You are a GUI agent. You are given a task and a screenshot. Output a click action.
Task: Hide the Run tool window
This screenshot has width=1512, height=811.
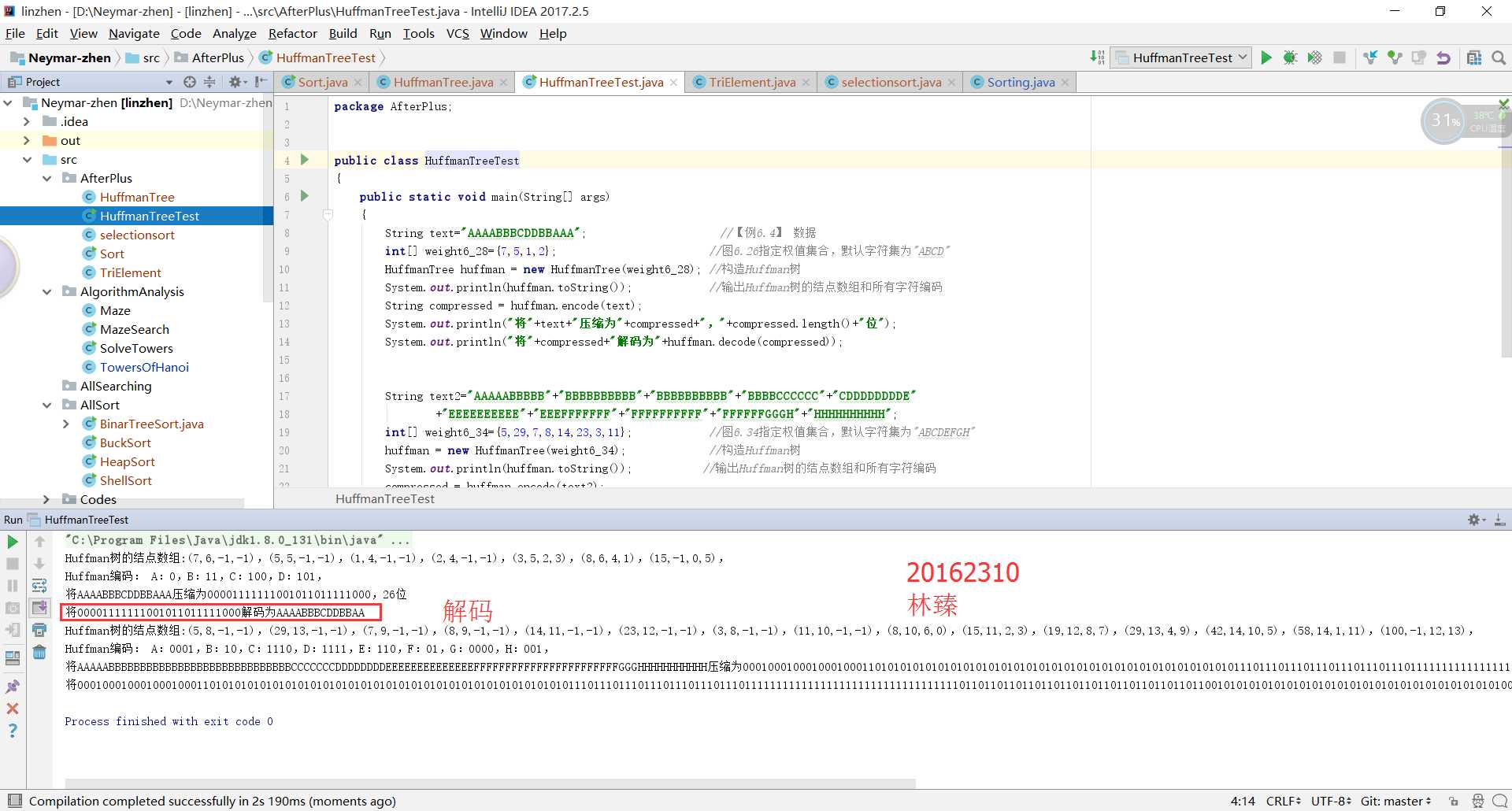1500,520
